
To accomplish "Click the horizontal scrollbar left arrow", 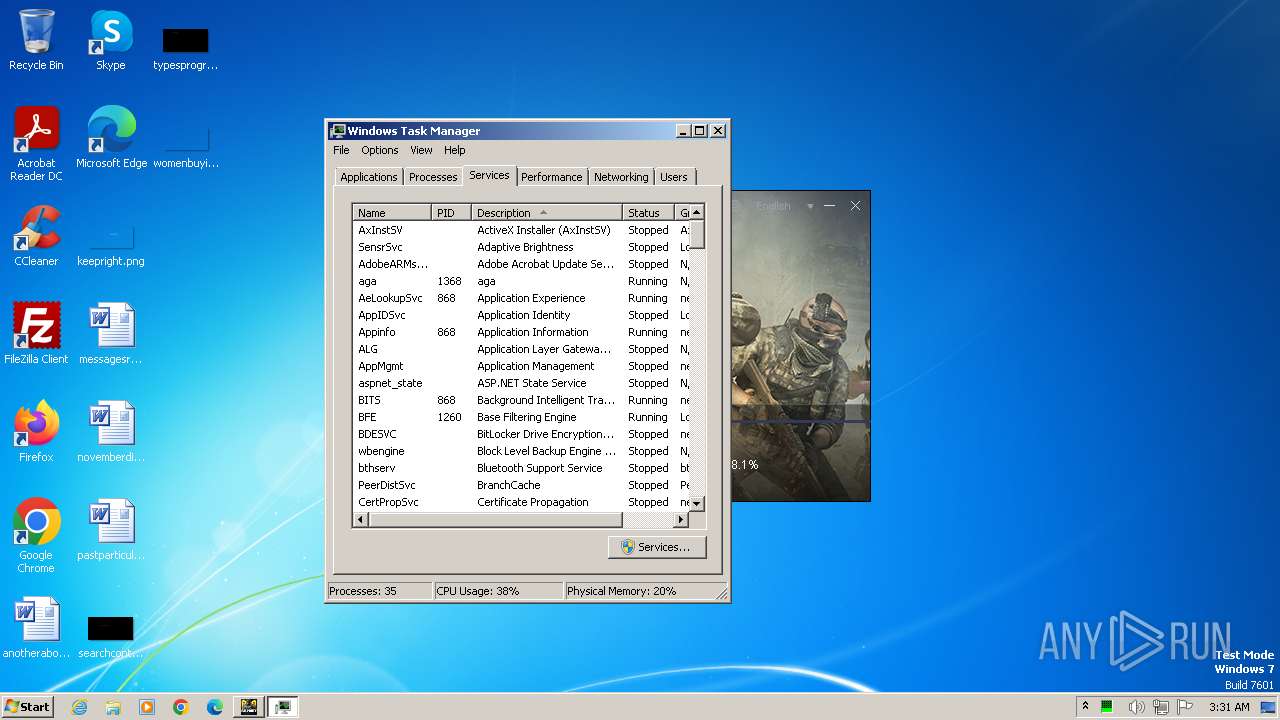I will 360,520.
